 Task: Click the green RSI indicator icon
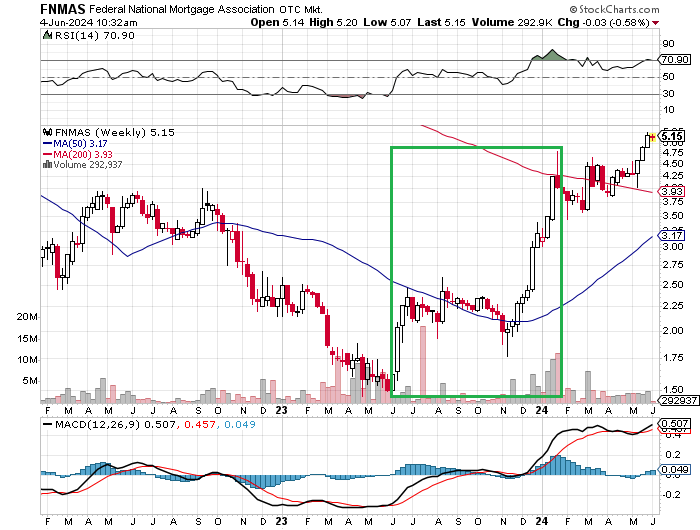coord(47,35)
